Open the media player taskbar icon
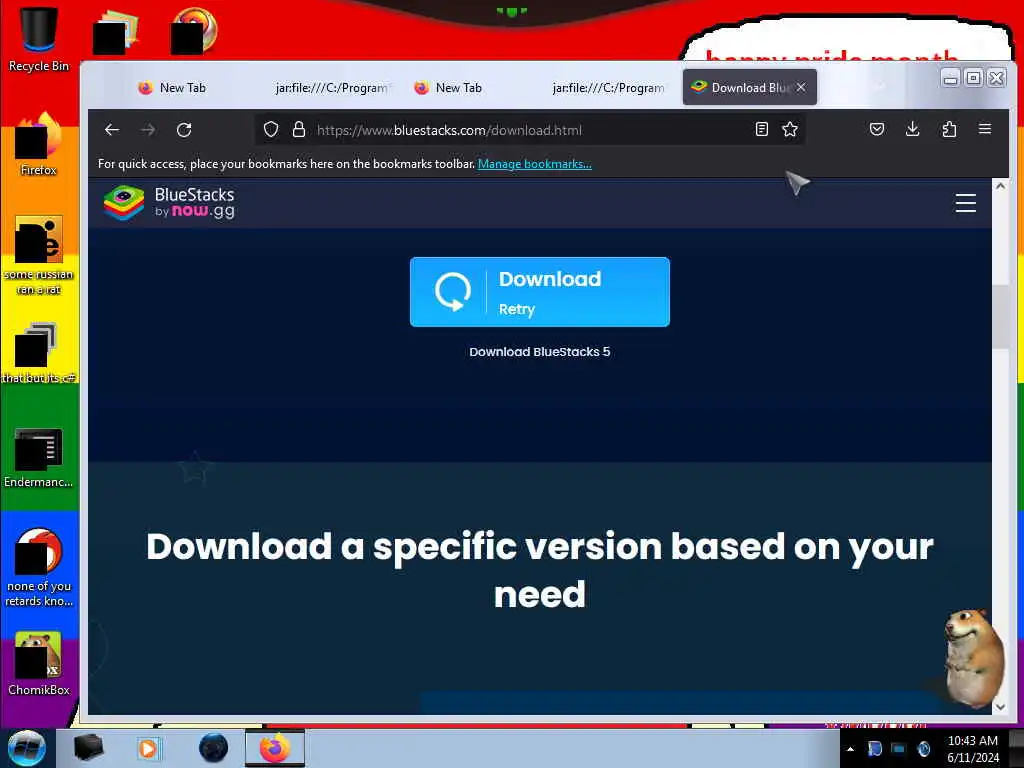 [x=148, y=748]
